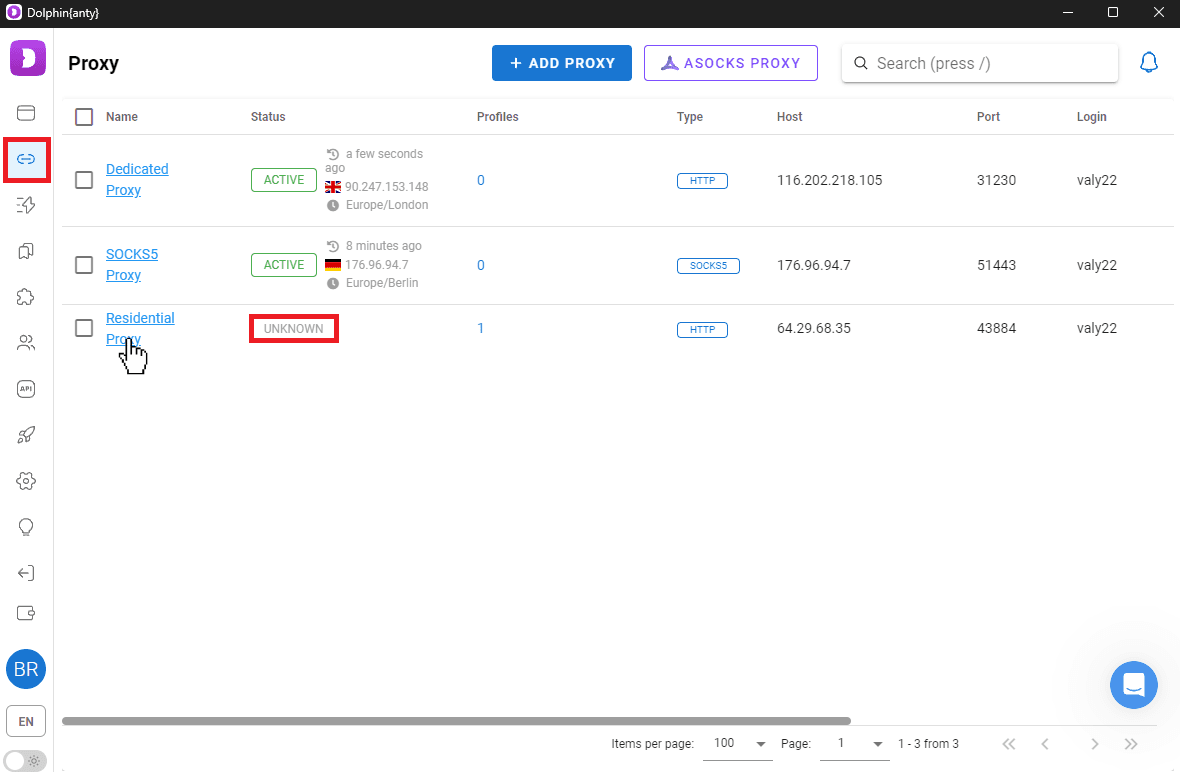1180x772 pixels.
Task: Open the Page number dropdown
Action: pyautogui.click(x=855, y=744)
